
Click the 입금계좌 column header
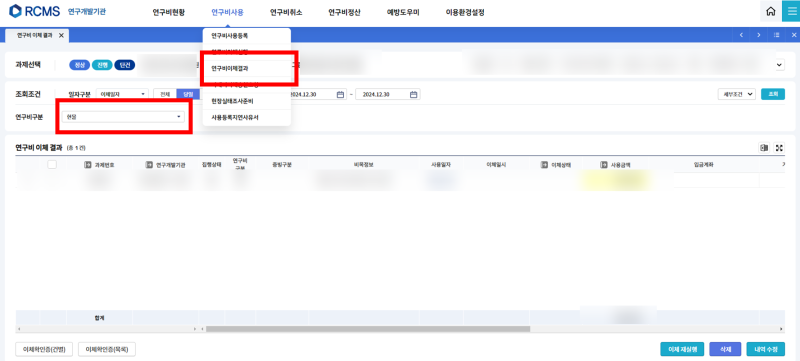pyautogui.click(x=703, y=165)
